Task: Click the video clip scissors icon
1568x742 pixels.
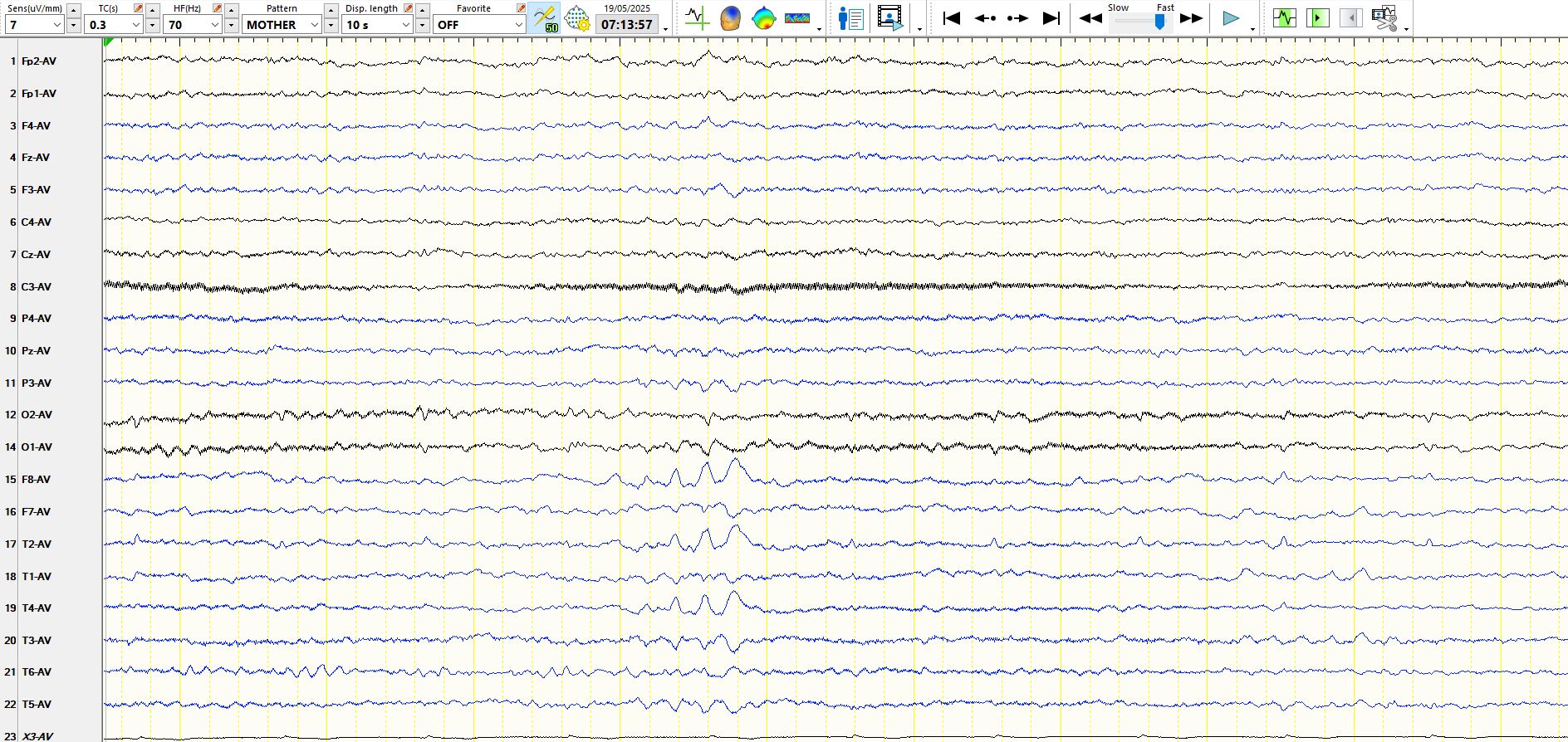Action: tap(1384, 17)
